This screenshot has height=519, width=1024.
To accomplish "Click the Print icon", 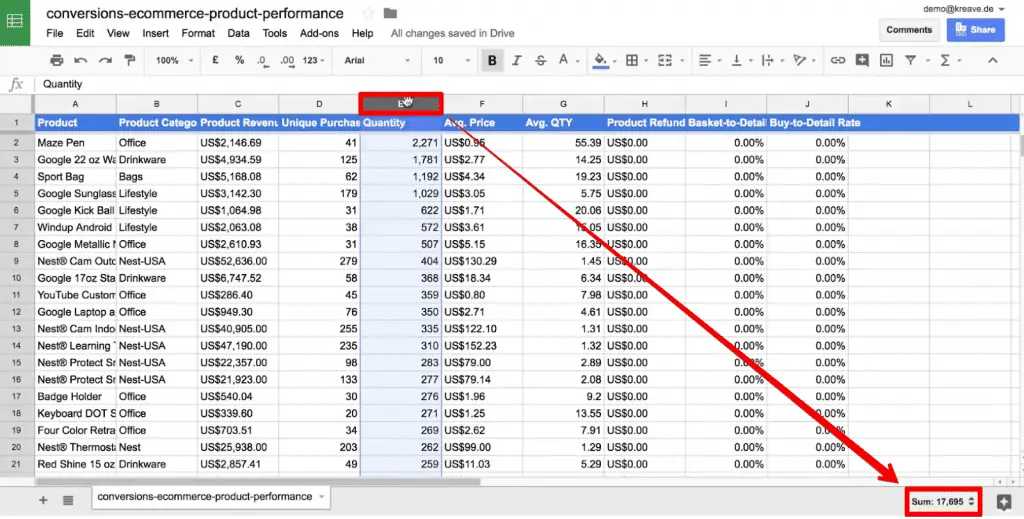I will point(57,60).
